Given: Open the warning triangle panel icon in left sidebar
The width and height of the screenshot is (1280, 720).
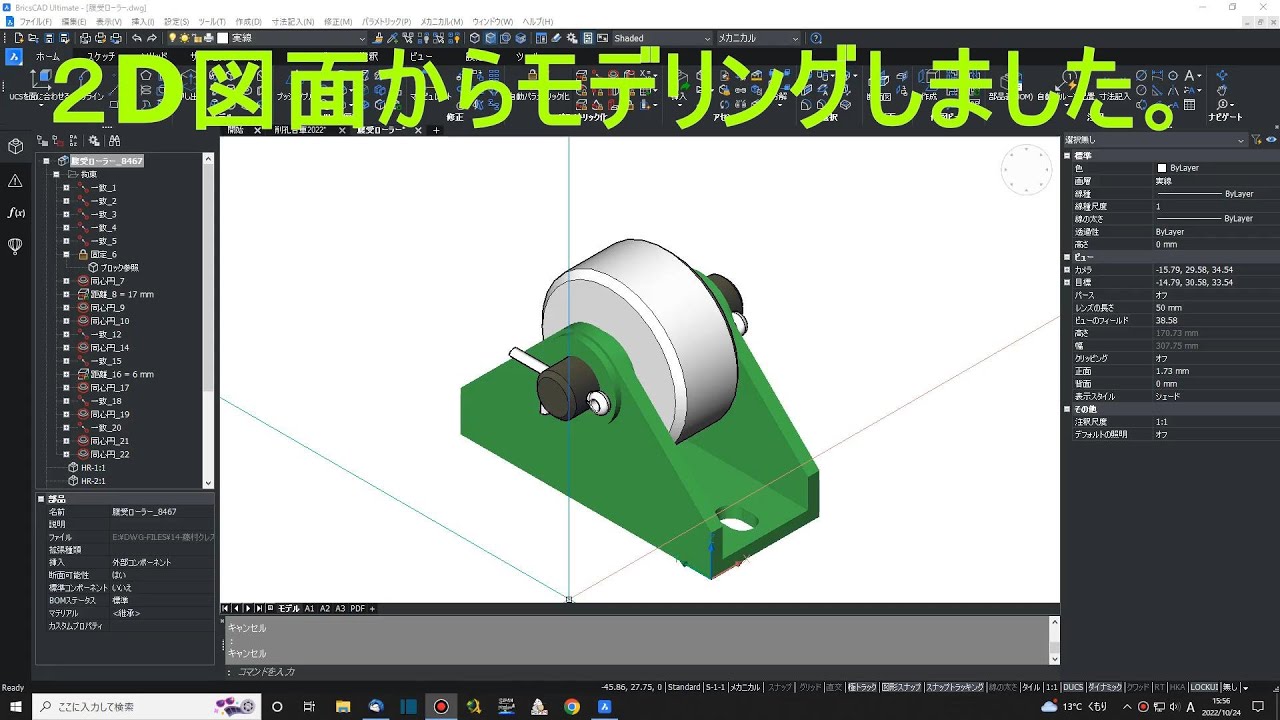Looking at the screenshot, I should (x=15, y=180).
